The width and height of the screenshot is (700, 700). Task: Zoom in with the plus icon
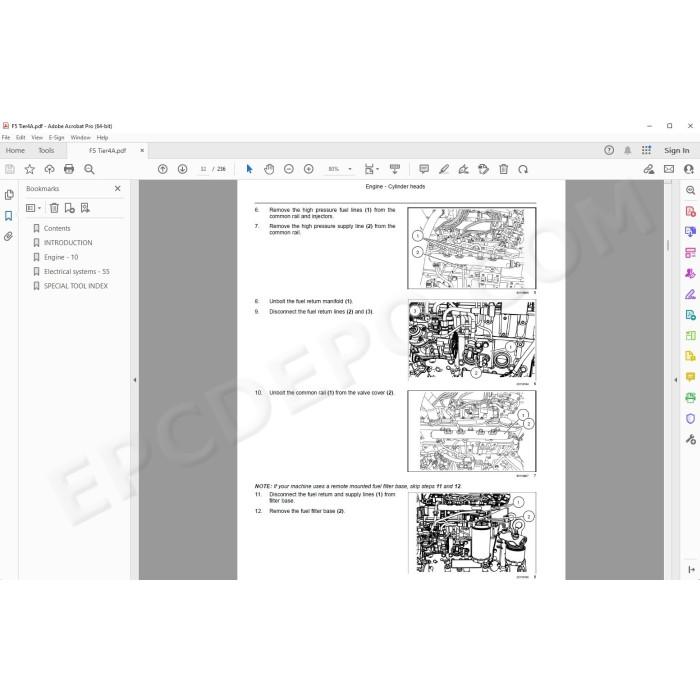click(308, 169)
